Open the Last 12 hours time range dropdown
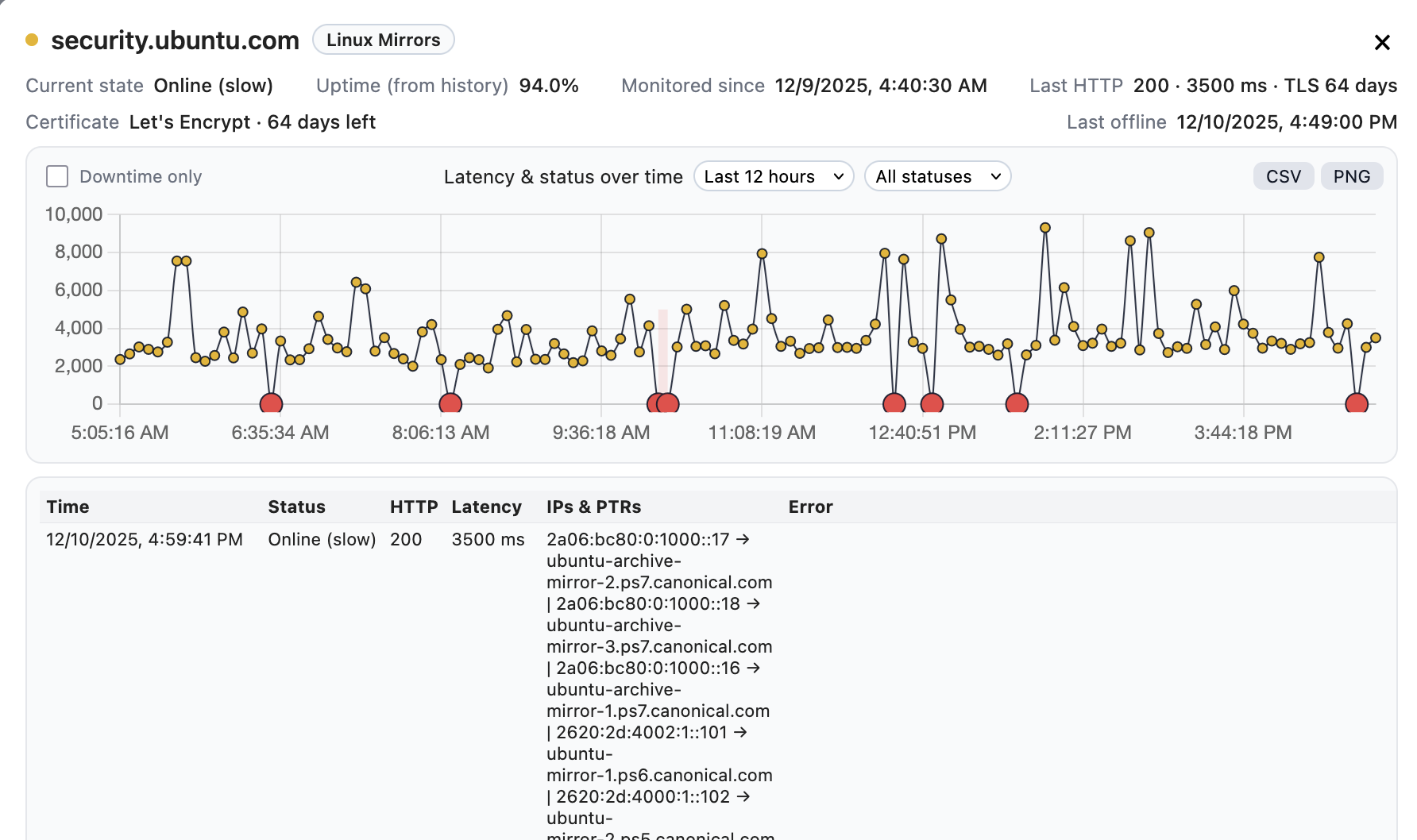Viewport: 1417px width, 840px height. point(774,176)
